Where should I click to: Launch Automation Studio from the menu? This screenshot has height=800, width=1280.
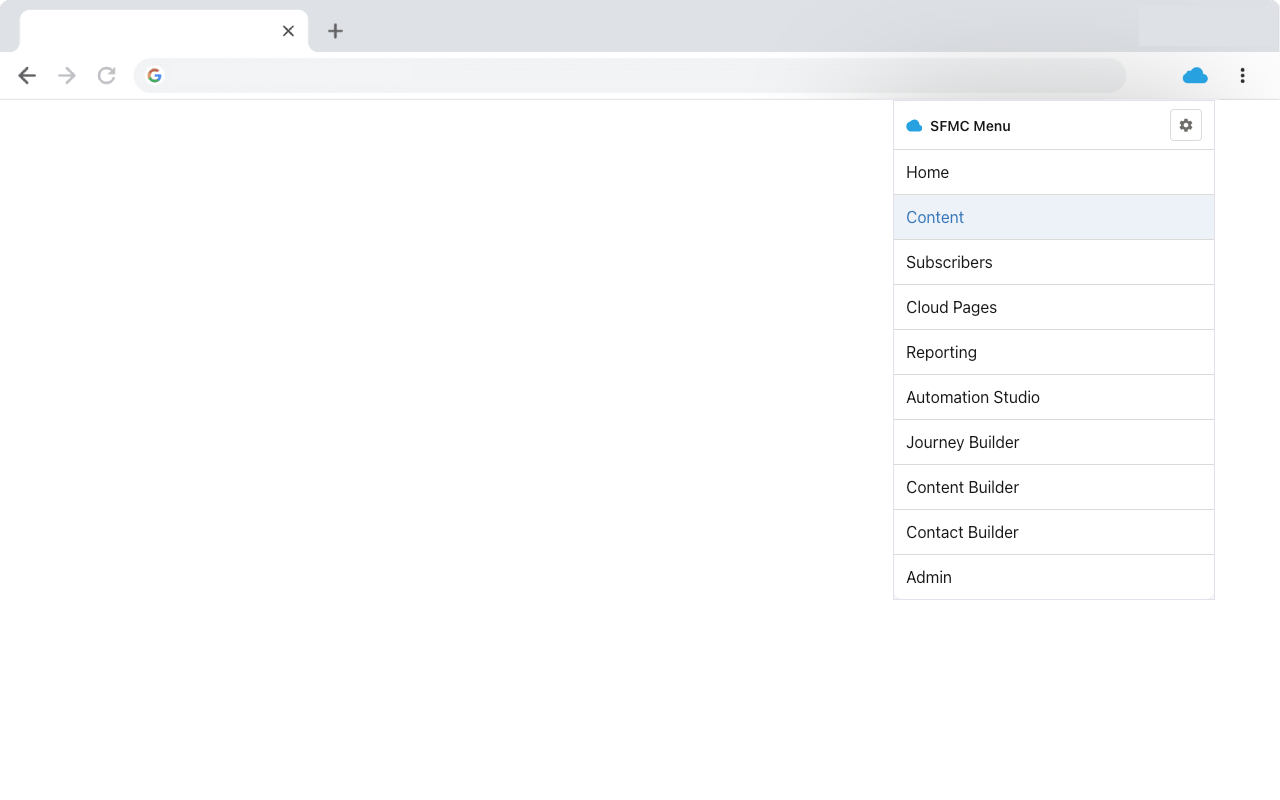[1054, 397]
